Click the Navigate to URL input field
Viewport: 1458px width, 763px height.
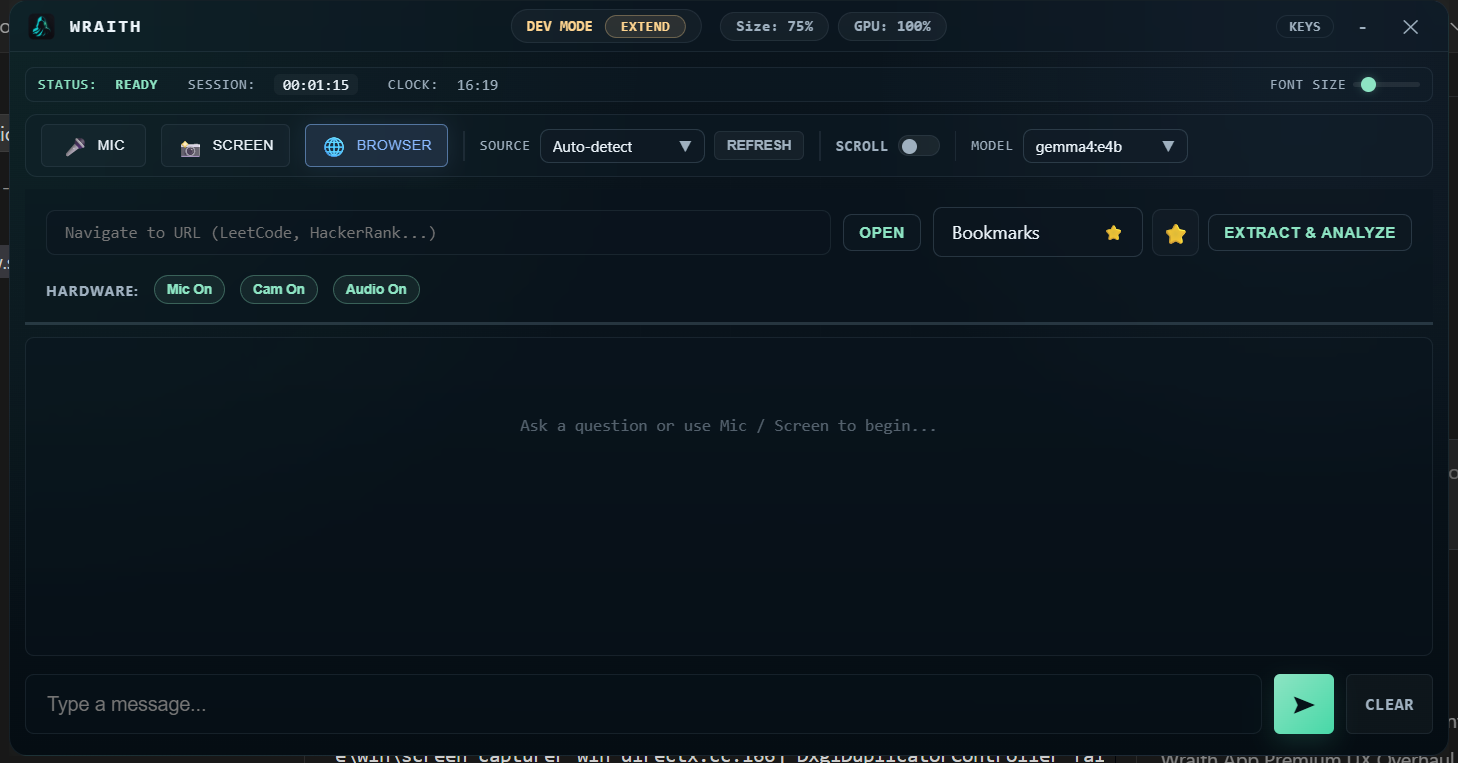pyautogui.click(x=438, y=232)
